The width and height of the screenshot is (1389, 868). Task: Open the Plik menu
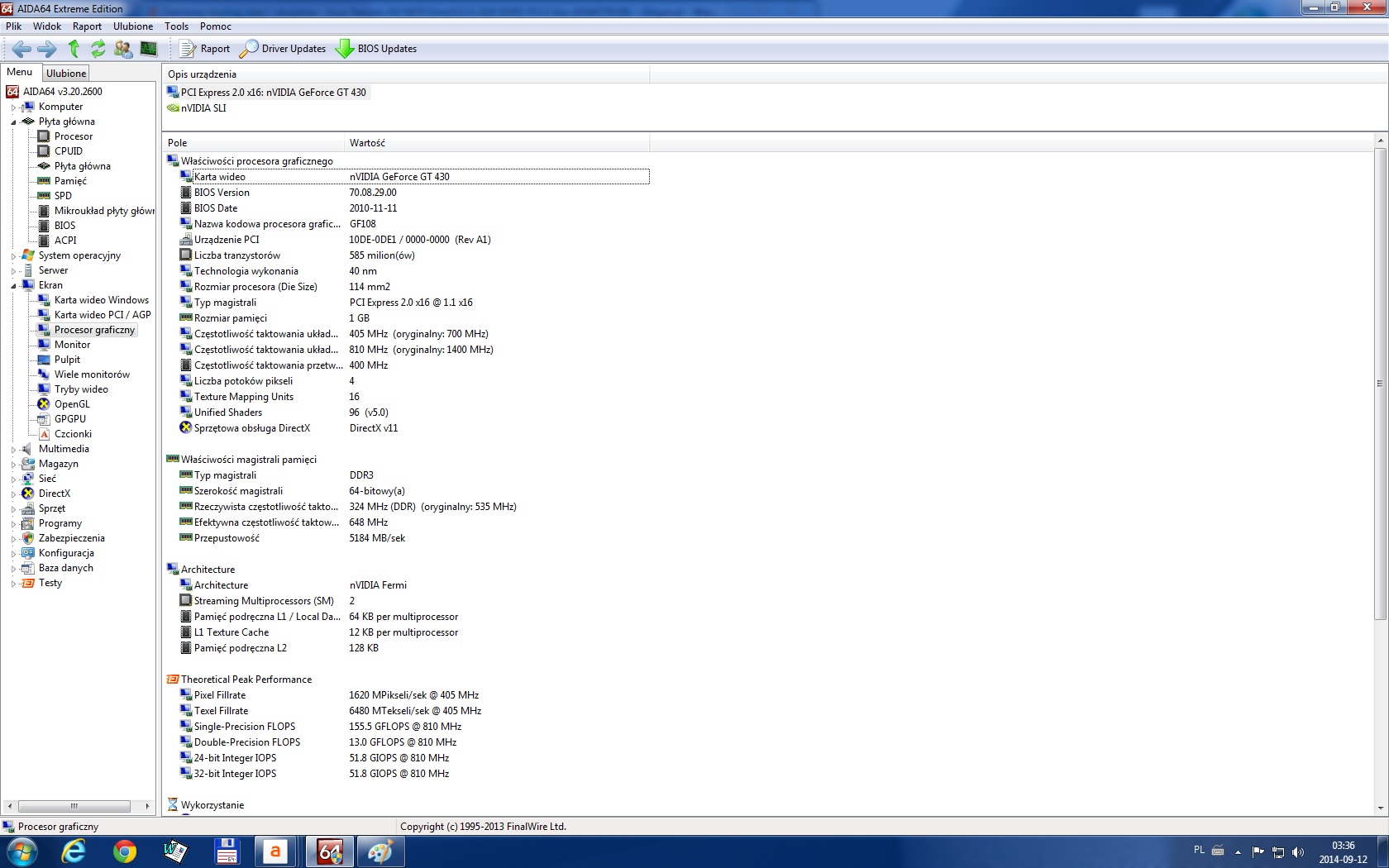tap(13, 26)
